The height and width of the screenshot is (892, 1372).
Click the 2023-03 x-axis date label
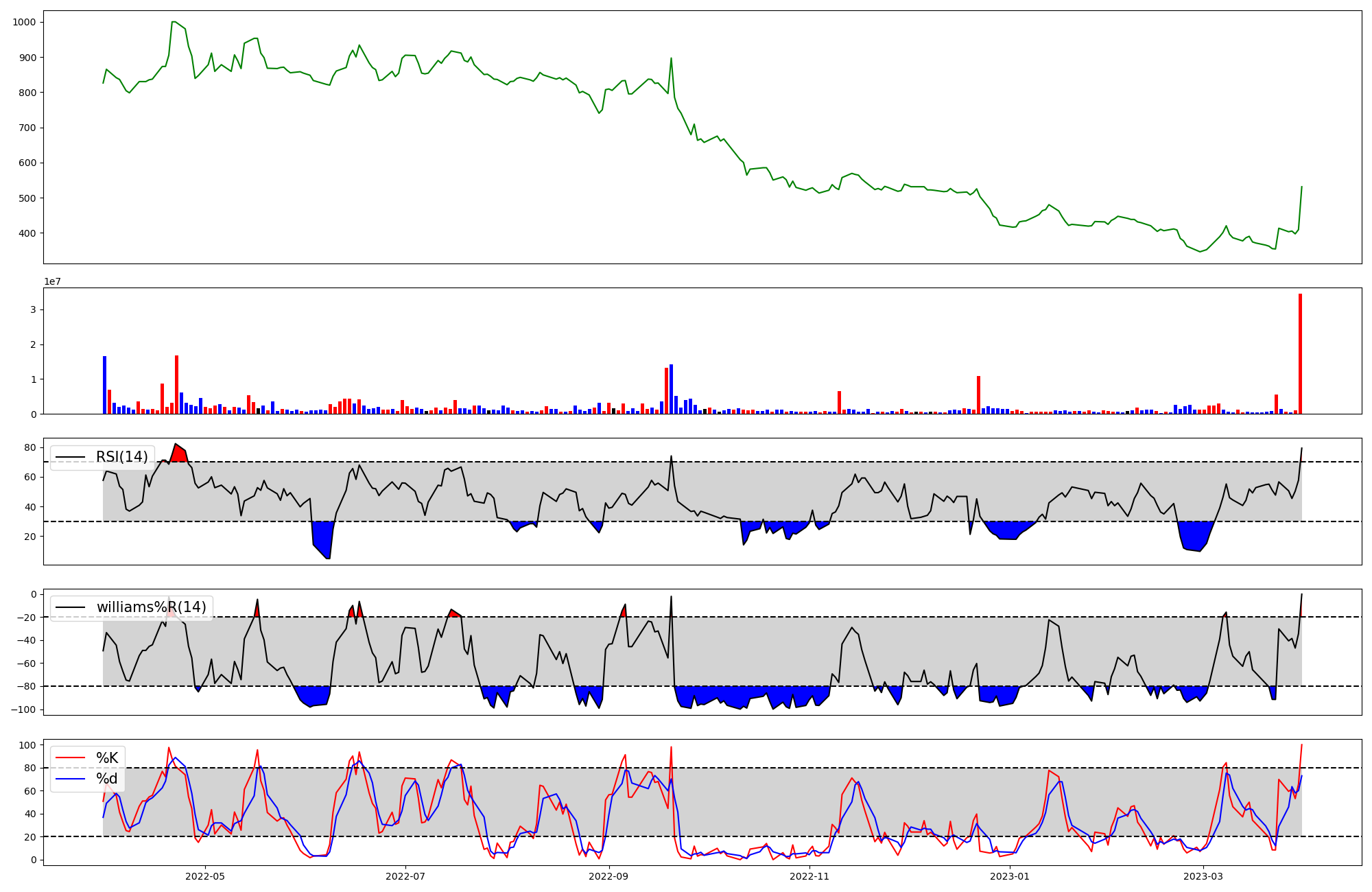click(1203, 876)
